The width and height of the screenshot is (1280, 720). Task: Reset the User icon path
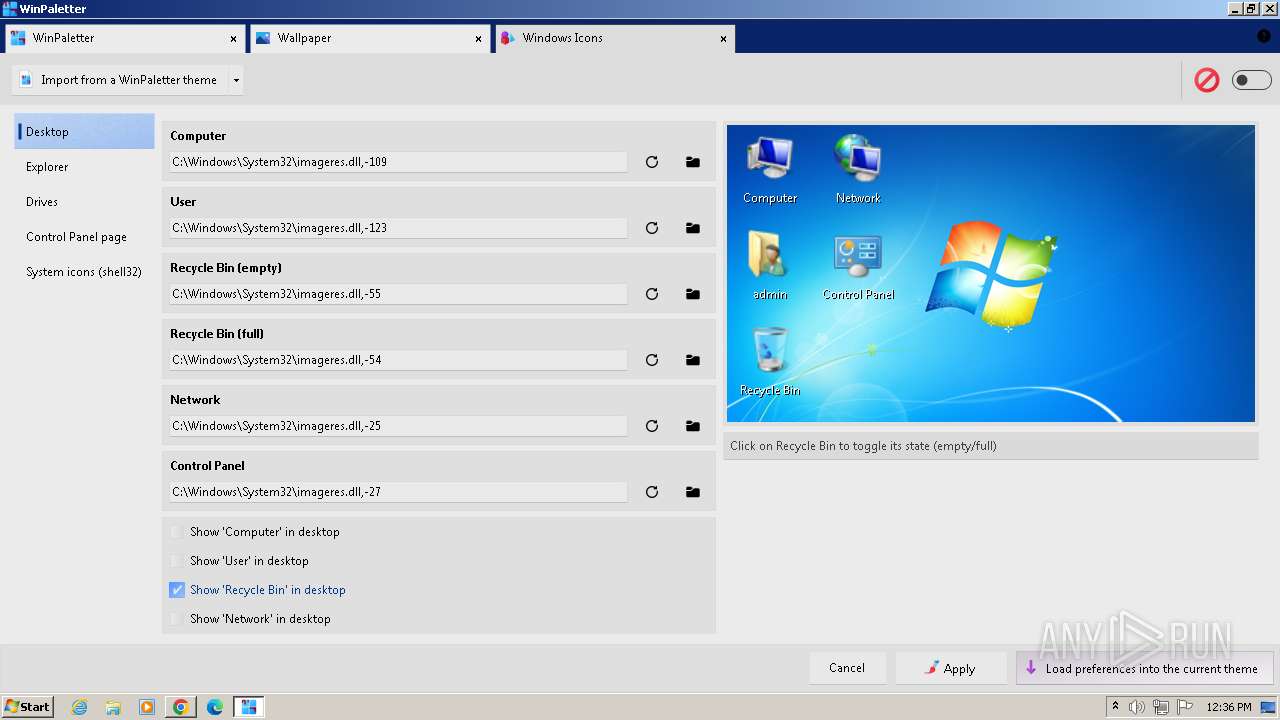tap(652, 228)
